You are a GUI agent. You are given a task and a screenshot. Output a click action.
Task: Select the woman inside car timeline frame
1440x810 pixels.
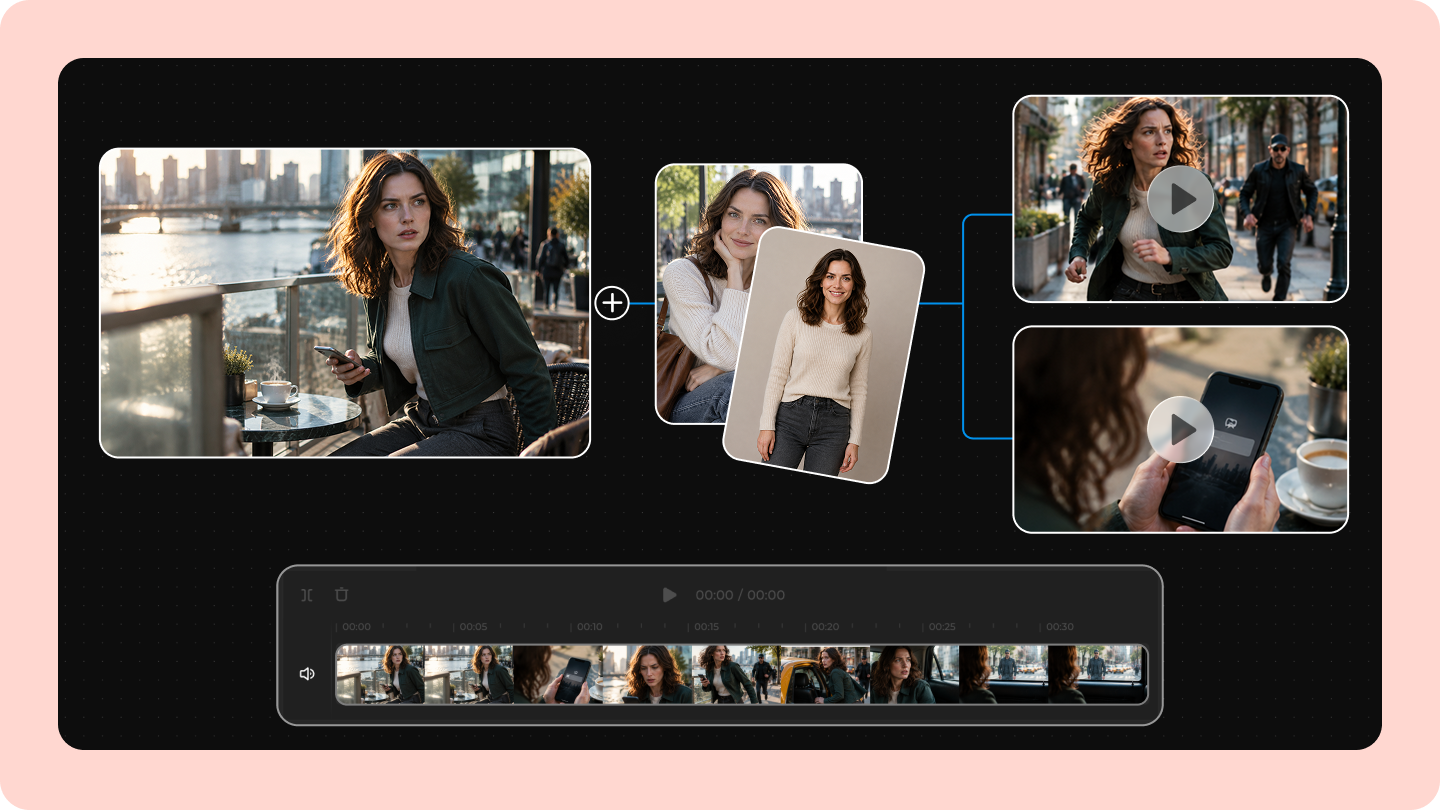click(914, 674)
